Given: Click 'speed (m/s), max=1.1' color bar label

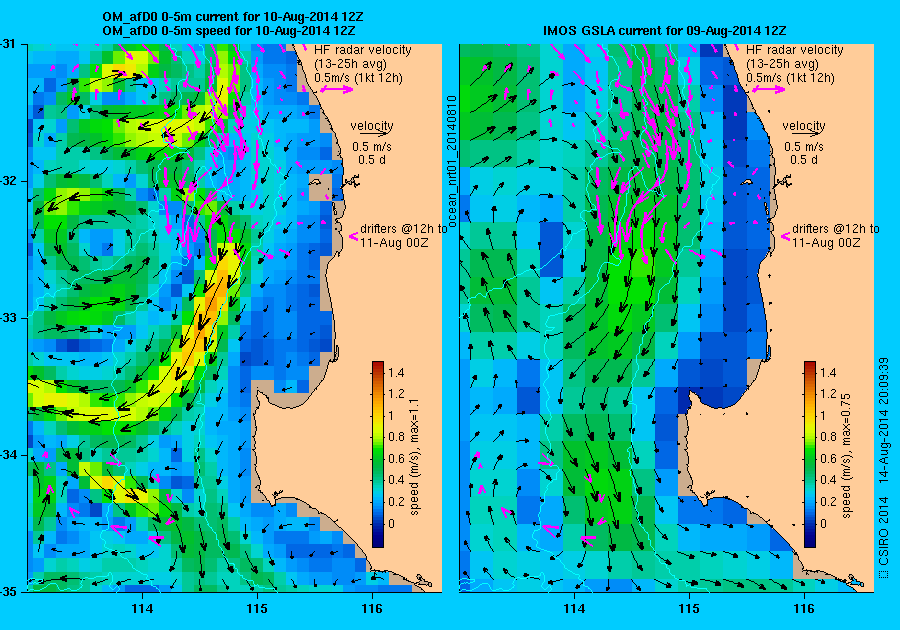Looking at the screenshot, I should (414, 456).
